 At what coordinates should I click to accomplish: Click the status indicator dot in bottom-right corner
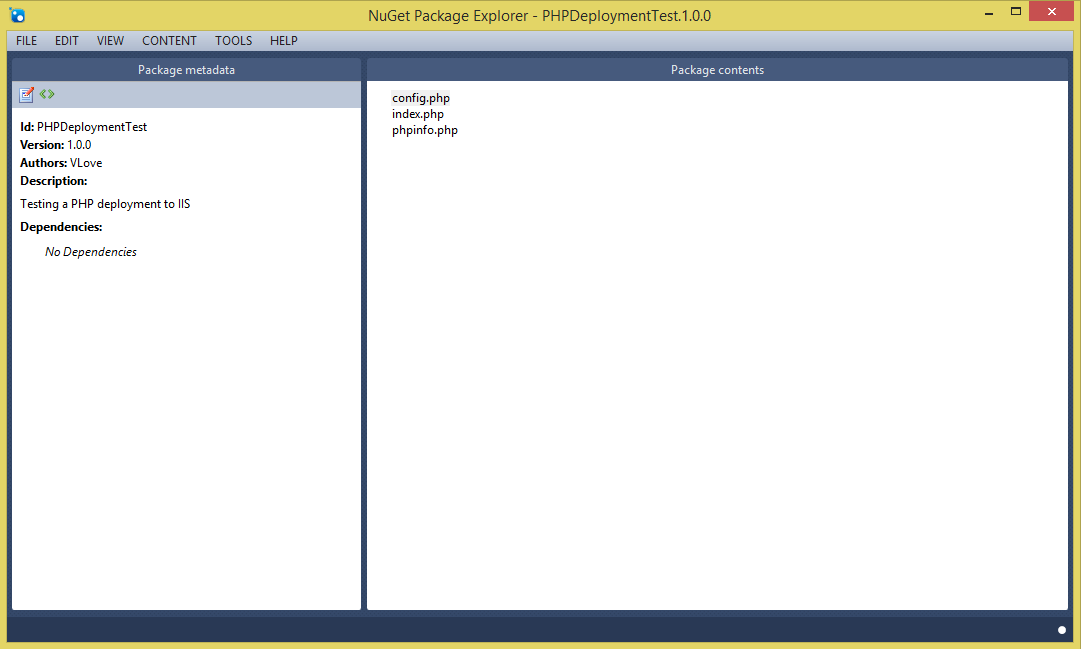(x=1061, y=630)
